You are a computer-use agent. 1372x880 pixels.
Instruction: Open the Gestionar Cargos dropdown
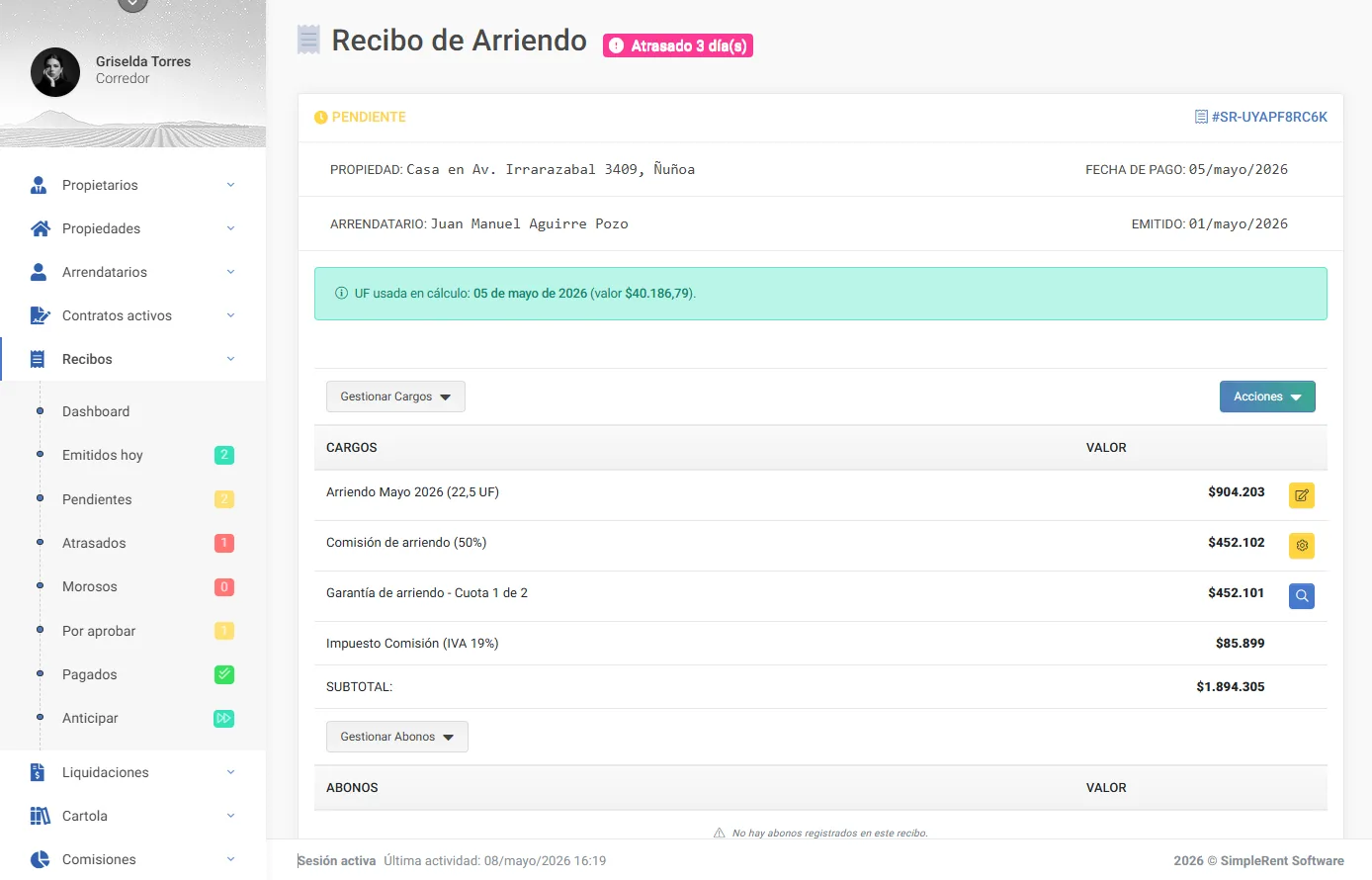pos(395,396)
